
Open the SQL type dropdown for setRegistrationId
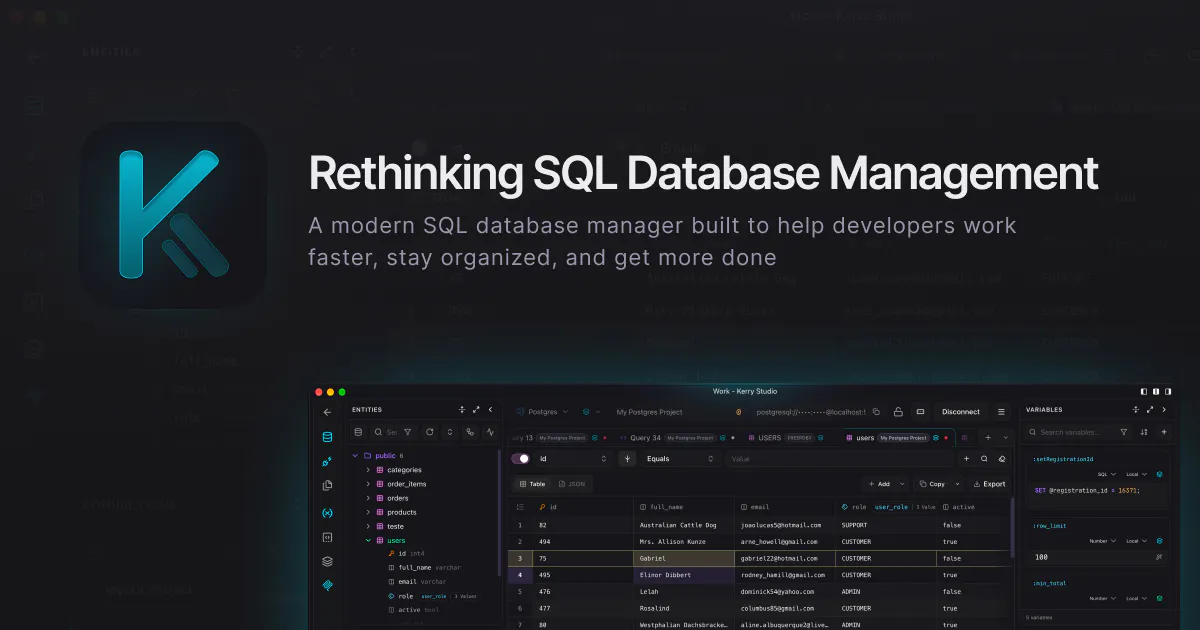point(1107,474)
